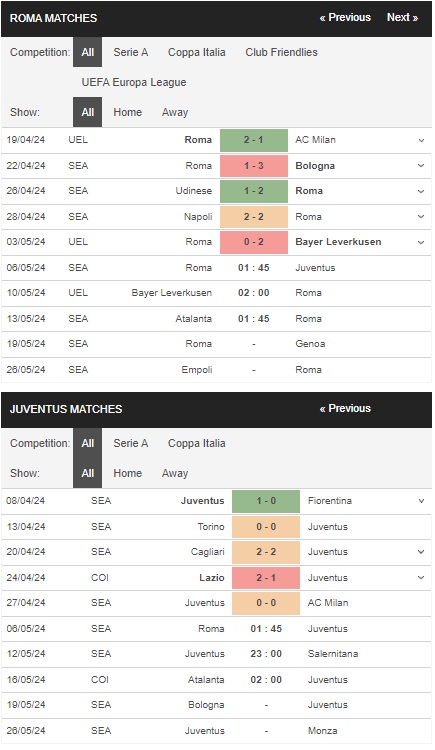Go to Previous Roma matches
Image resolution: width=435 pixels, height=750 pixels.
pos(345,17)
